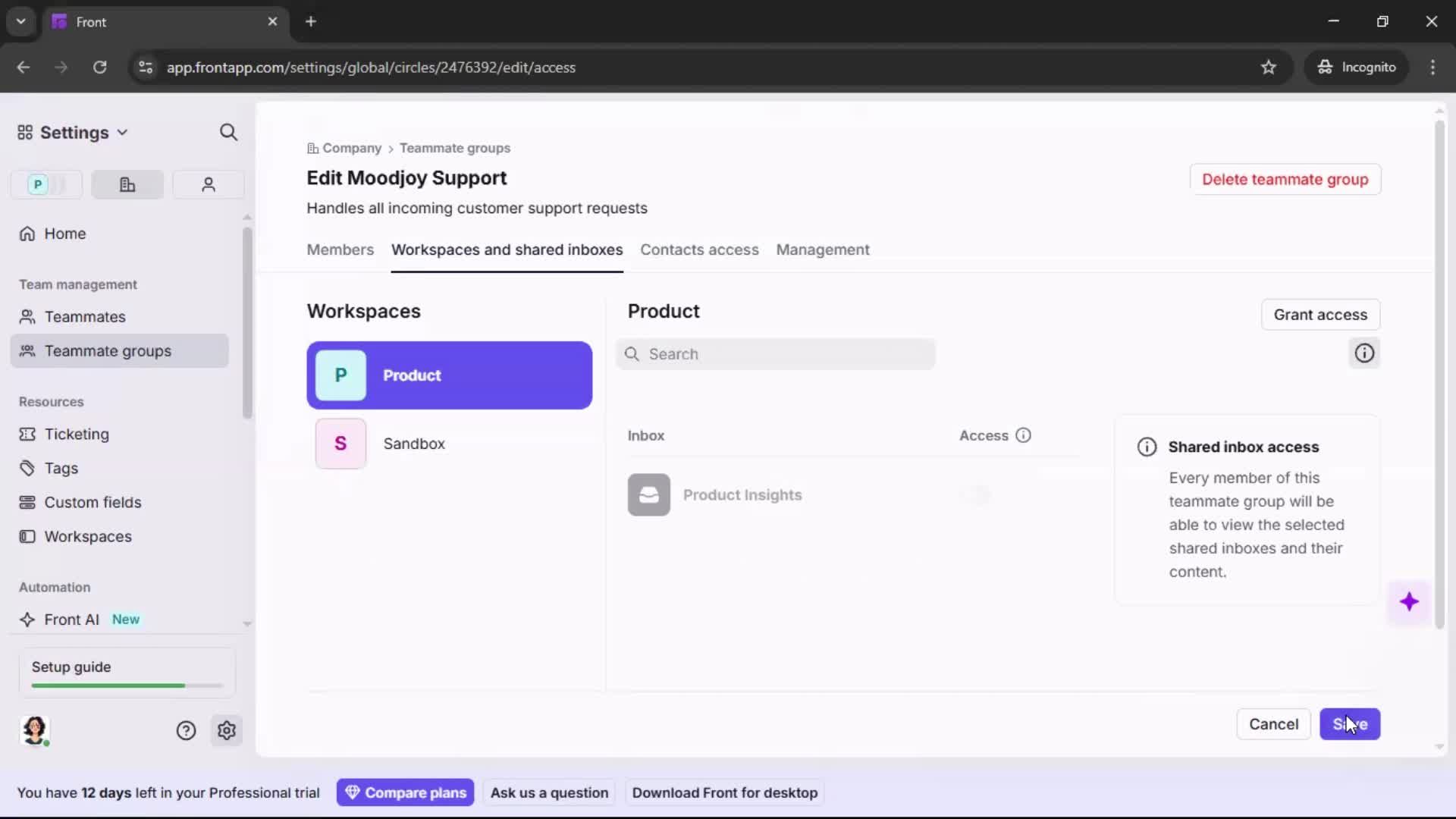Open the Ticketing section
Image resolution: width=1456 pixels, height=819 pixels.
coord(77,435)
